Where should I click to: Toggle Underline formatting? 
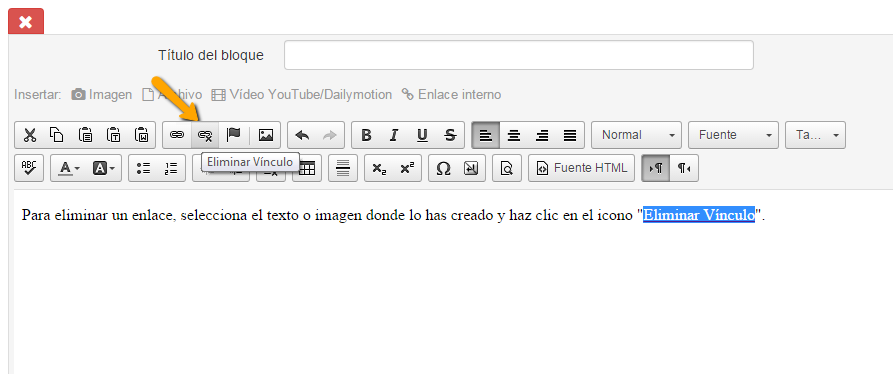[x=422, y=135]
